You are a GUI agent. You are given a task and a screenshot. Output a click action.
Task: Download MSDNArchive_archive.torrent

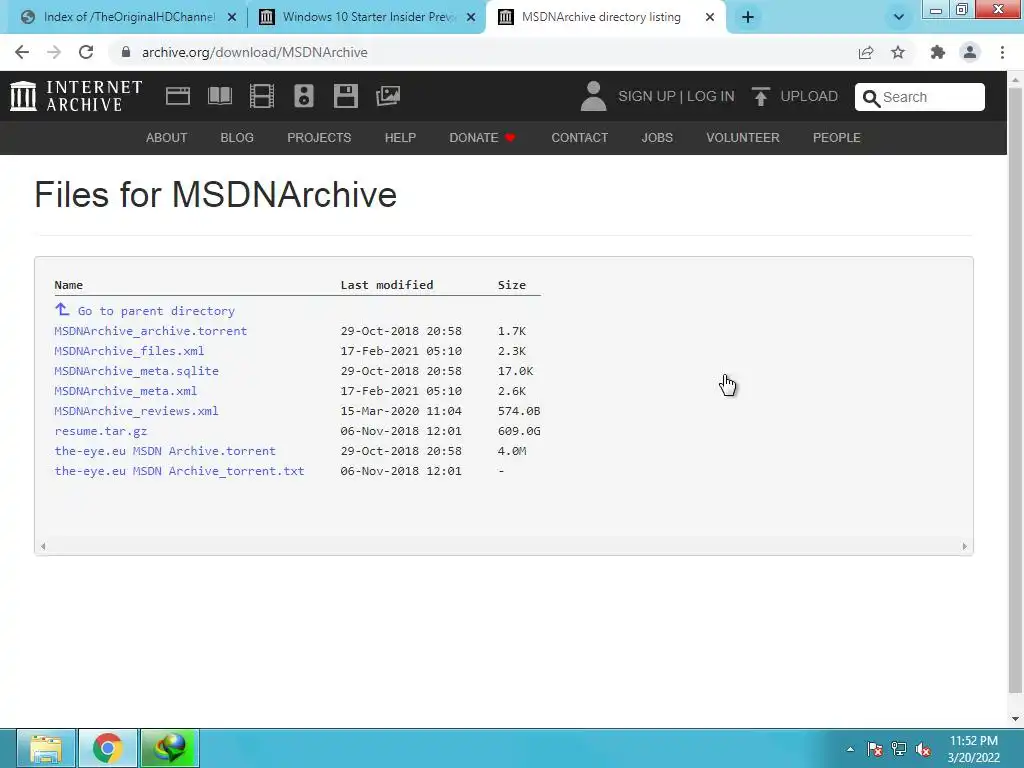(151, 331)
